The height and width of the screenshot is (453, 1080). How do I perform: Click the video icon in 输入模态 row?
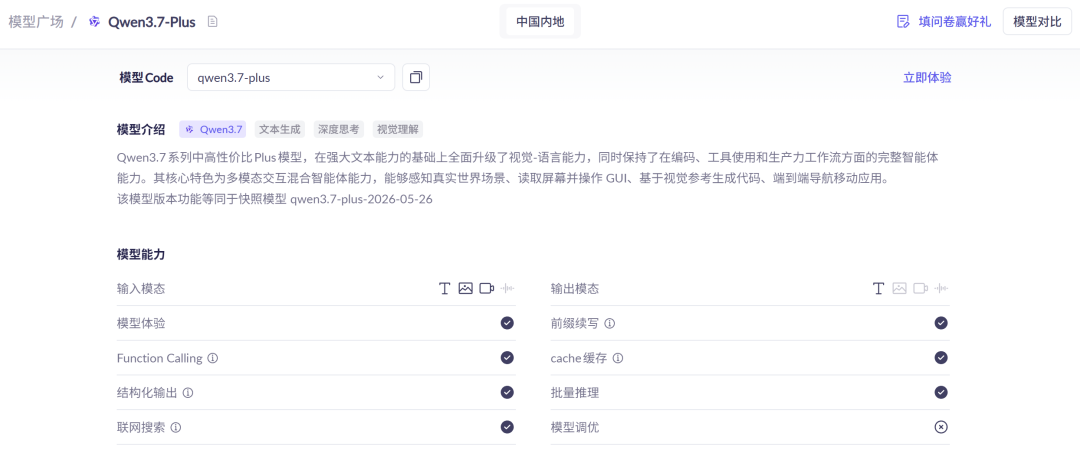[x=487, y=288]
